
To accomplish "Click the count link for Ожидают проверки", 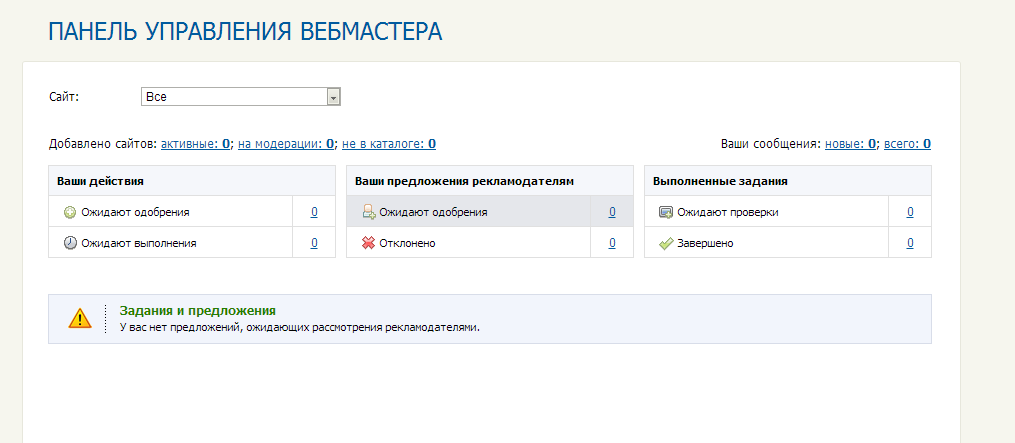I will [x=910, y=212].
